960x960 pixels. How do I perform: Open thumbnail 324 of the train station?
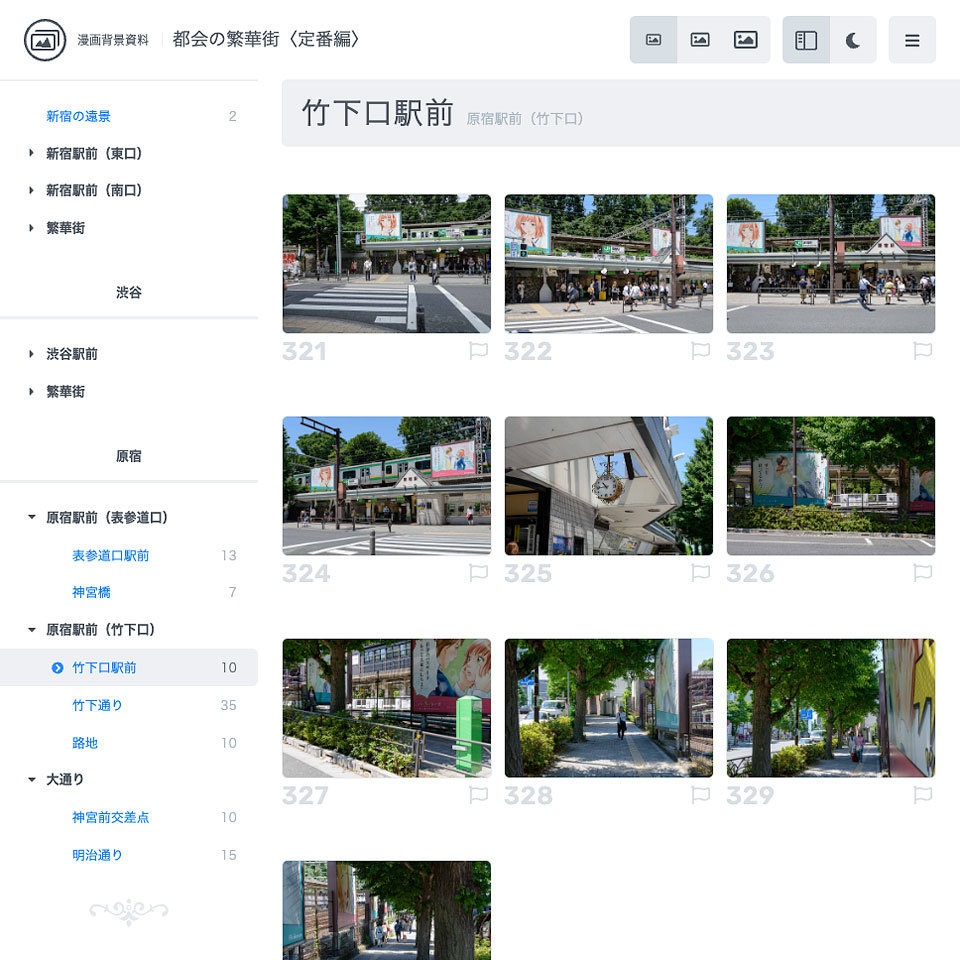(x=387, y=485)
